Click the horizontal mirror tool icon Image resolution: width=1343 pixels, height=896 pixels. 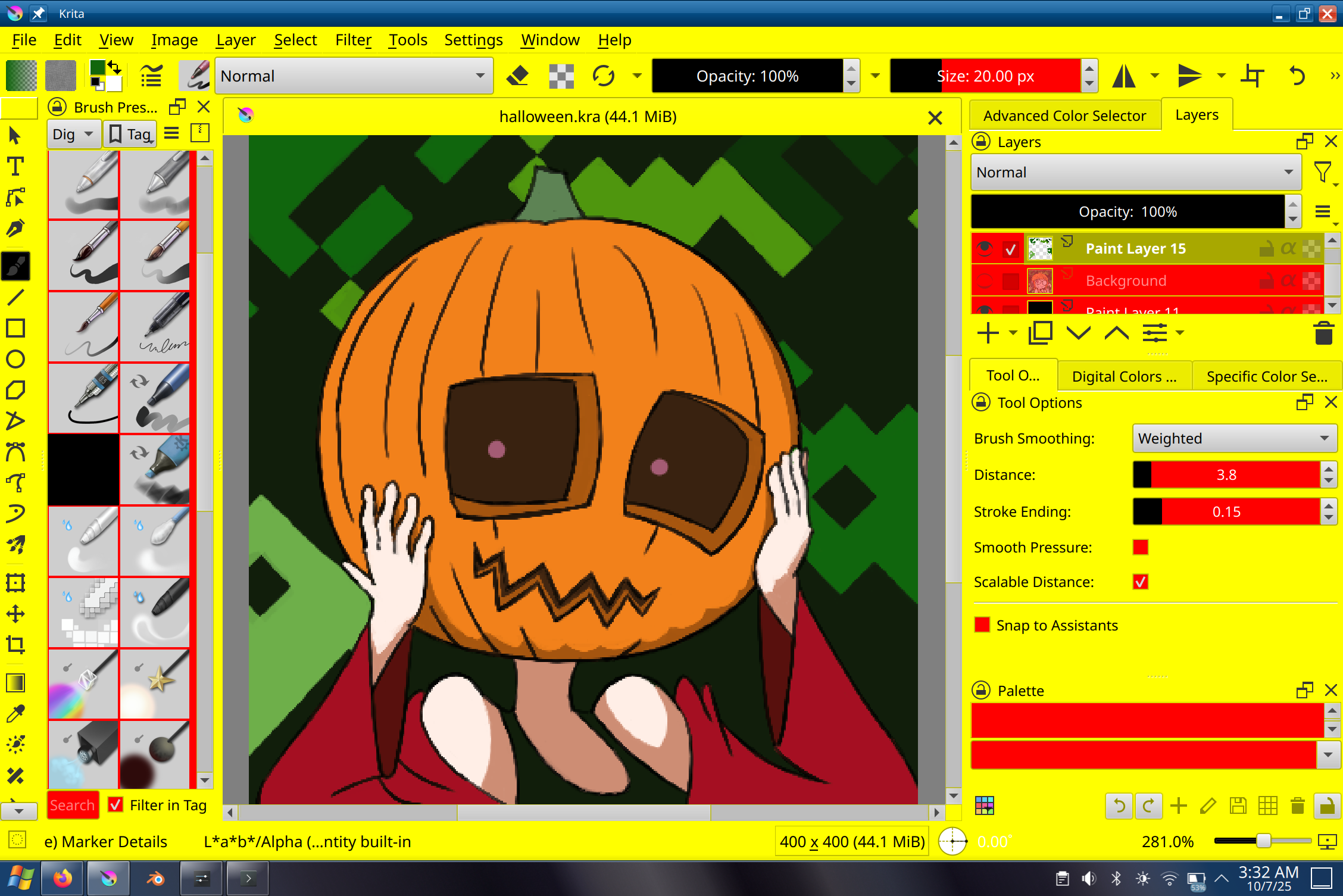(1124, 76)
